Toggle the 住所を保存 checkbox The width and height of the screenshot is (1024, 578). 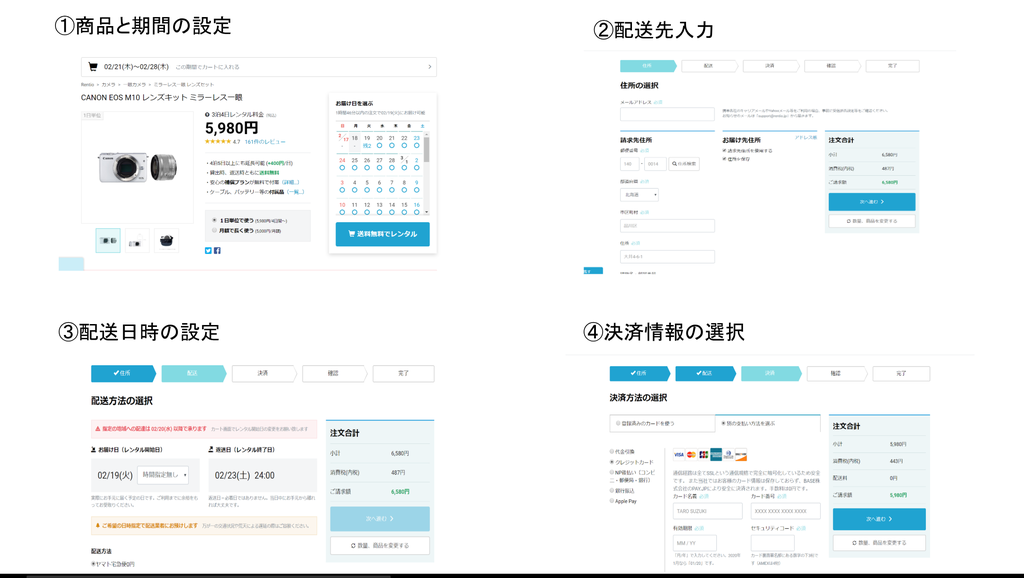pyautogui.click(x=724, y=159)
